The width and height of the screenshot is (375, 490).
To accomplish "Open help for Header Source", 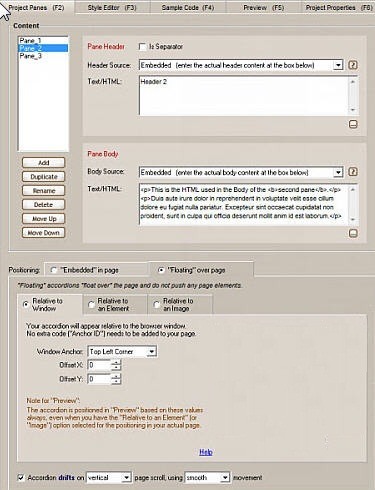I will pos(353,65).
